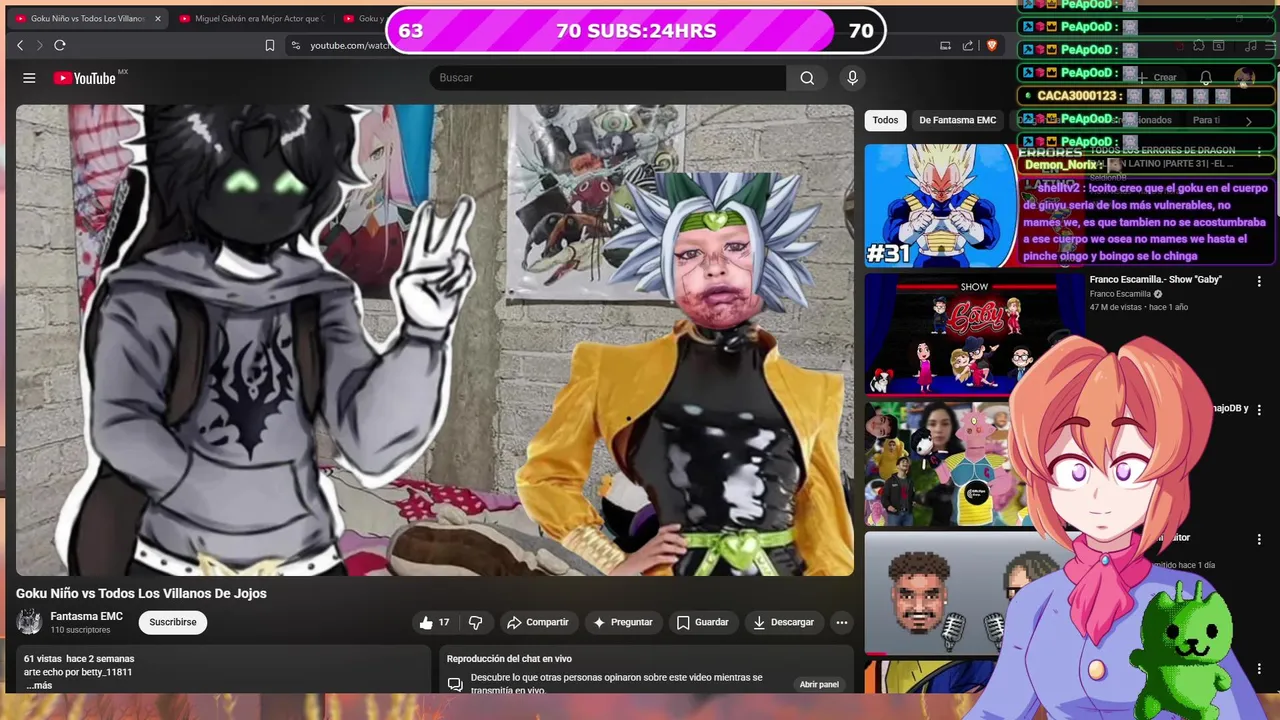Open the Dragon Ball errors #31 video thumbnail
Viewport: 1280px width, 720px height.
(941, 206)
